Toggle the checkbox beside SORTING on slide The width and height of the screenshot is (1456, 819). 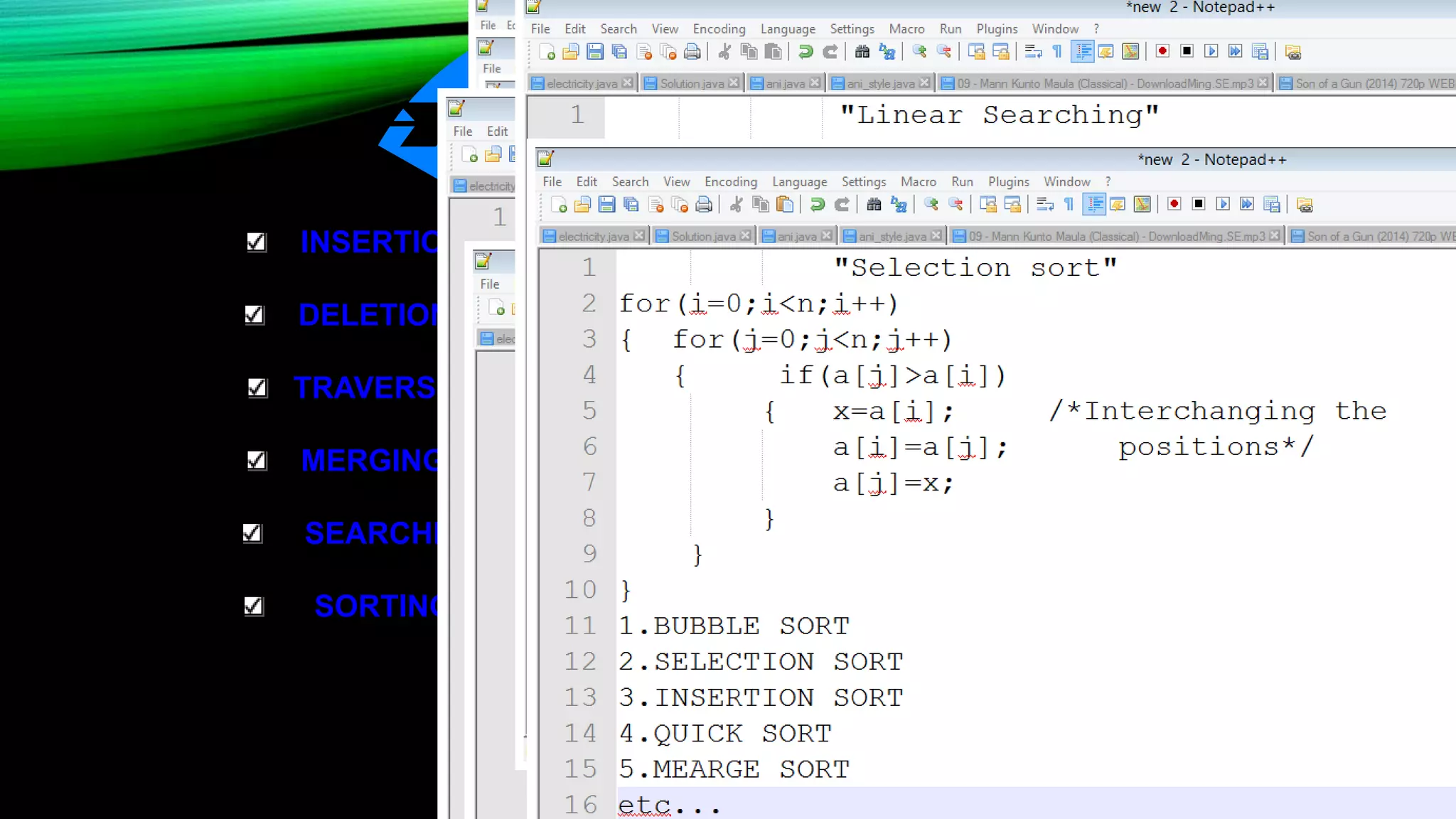pos(254,606)
